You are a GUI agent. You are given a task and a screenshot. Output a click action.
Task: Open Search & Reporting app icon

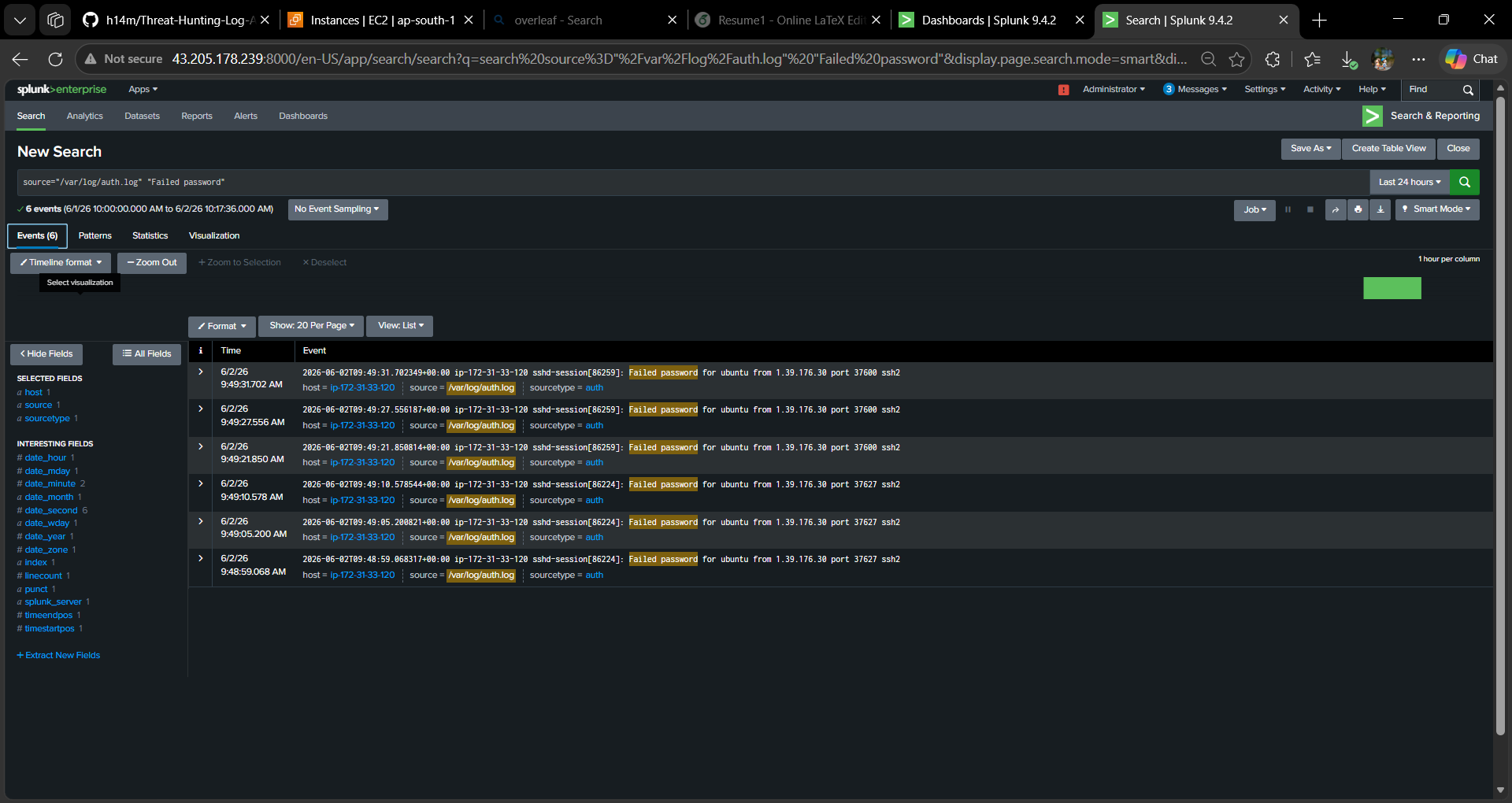(1372, 116)
